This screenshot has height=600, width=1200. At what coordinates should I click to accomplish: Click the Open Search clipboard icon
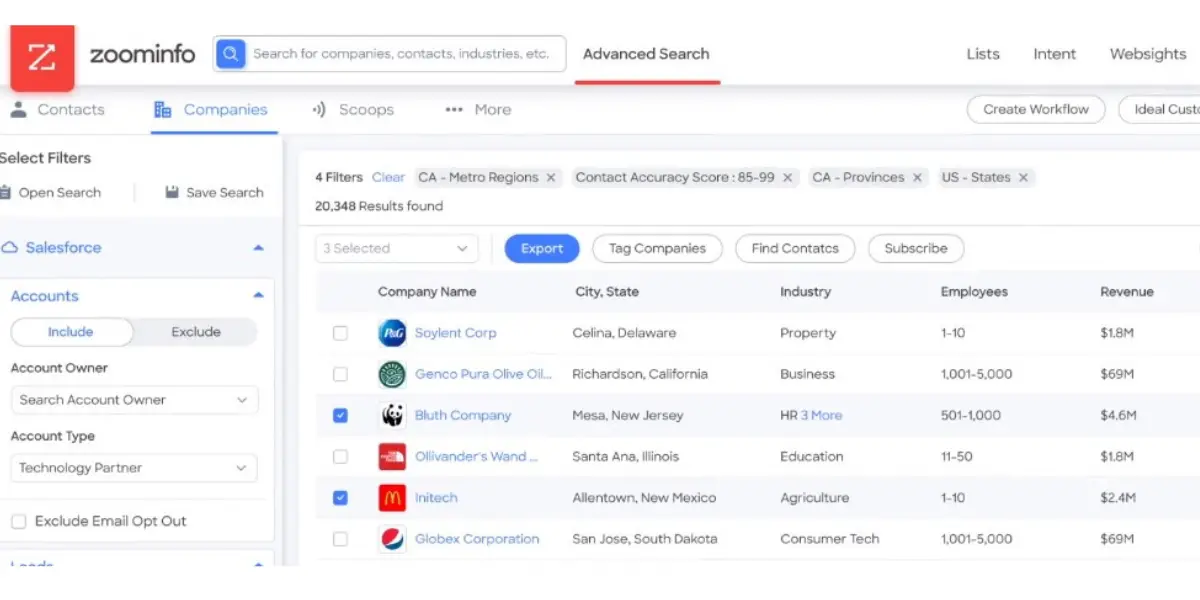coord(5,192)
